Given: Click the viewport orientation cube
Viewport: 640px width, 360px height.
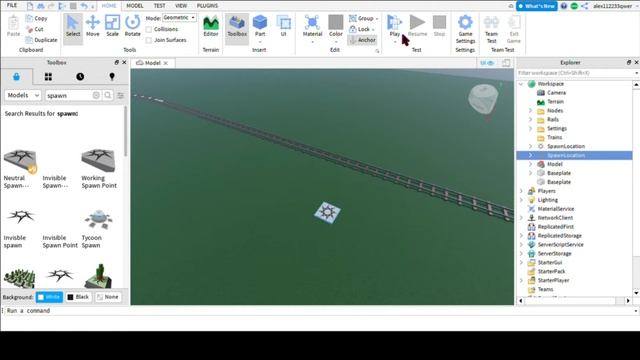Looking at the screenshot, I should (483, 98).
